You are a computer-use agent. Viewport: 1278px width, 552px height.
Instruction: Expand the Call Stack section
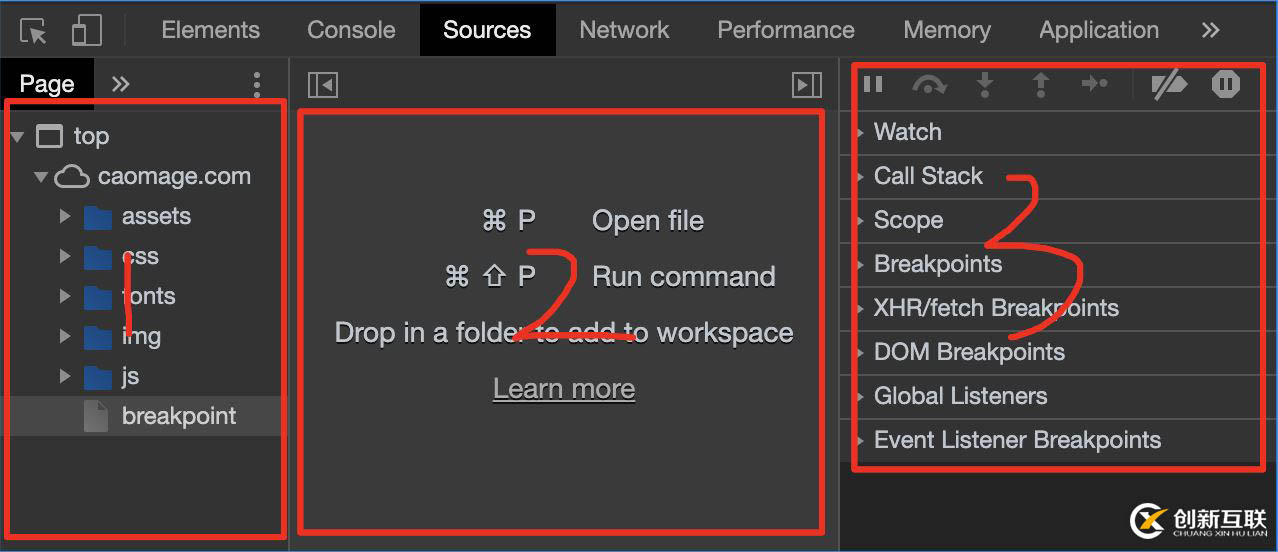point(928,176)
